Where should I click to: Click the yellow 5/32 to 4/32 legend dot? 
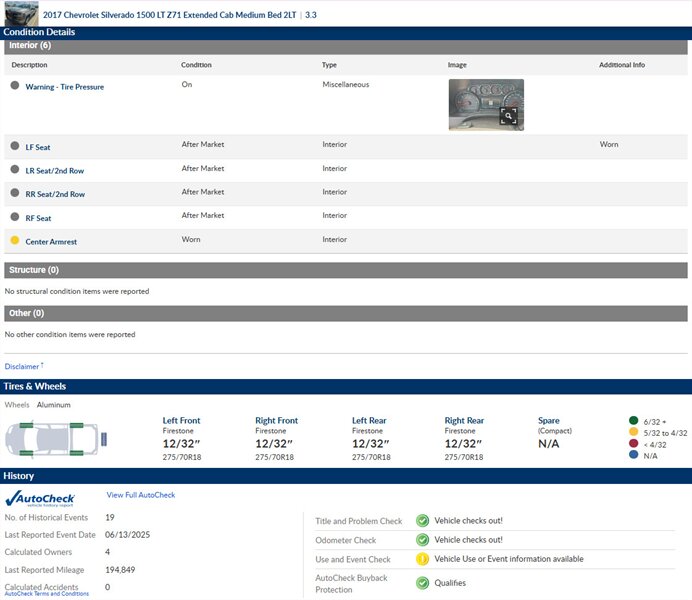633,431
